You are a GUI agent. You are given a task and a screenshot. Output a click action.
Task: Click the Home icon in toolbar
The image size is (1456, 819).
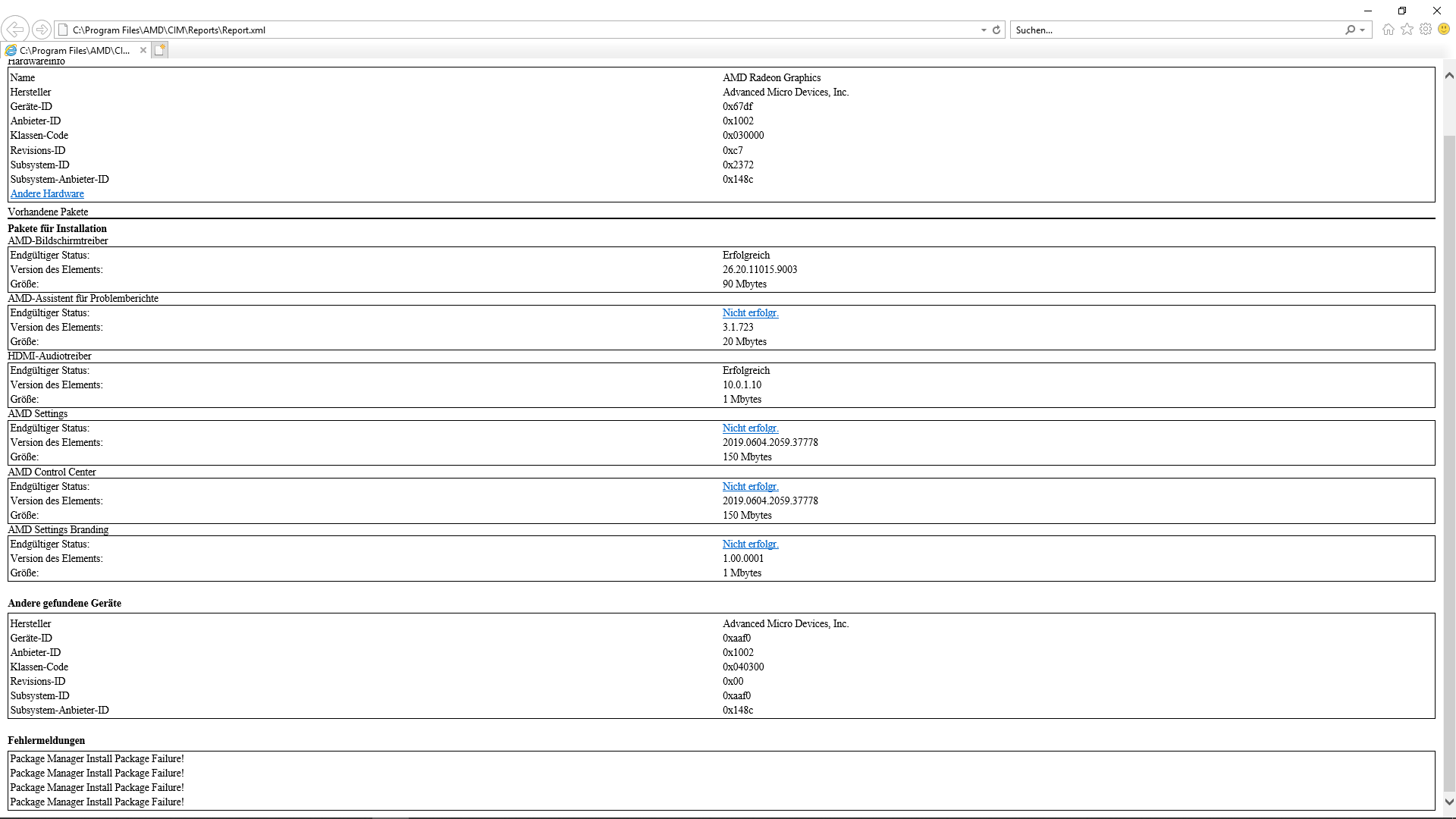point(1389,30)
